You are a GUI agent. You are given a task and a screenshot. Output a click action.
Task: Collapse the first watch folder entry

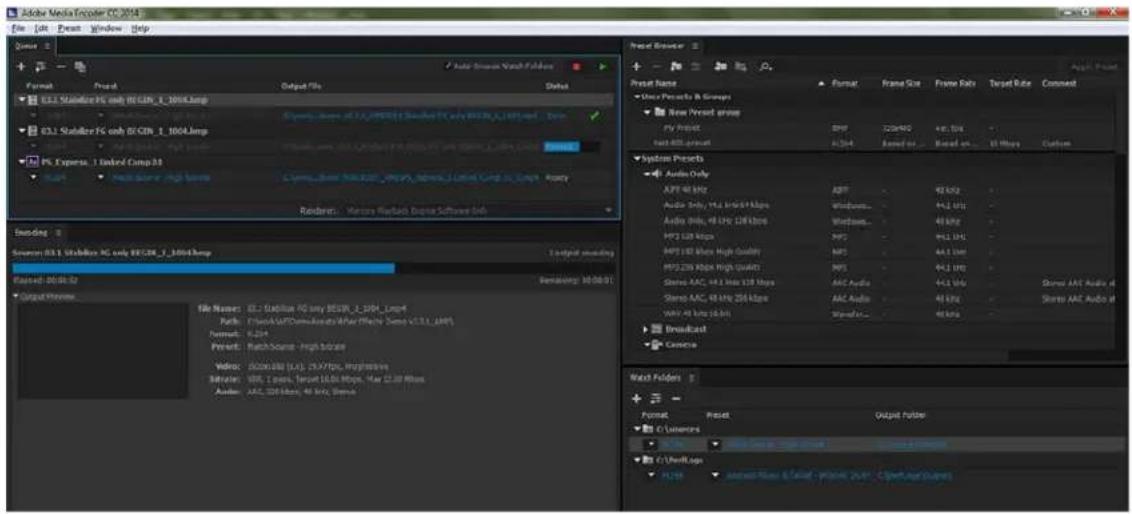636,429
